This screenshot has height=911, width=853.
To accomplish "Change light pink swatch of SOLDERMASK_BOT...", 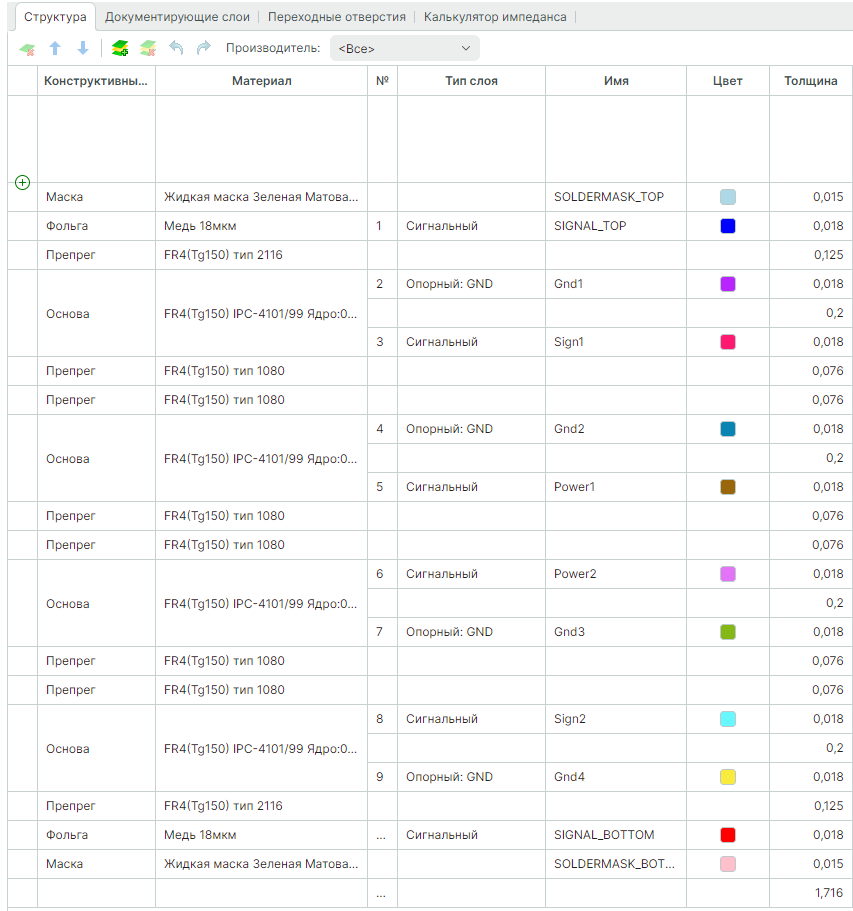I will pos(727,864).
